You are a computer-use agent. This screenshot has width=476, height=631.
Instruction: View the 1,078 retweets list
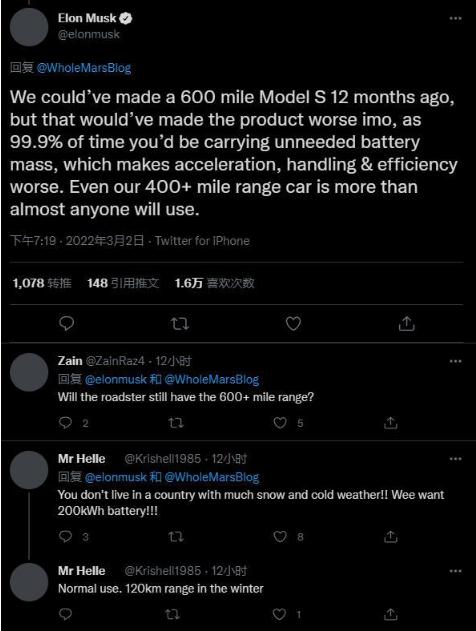[x=42, y=283]
